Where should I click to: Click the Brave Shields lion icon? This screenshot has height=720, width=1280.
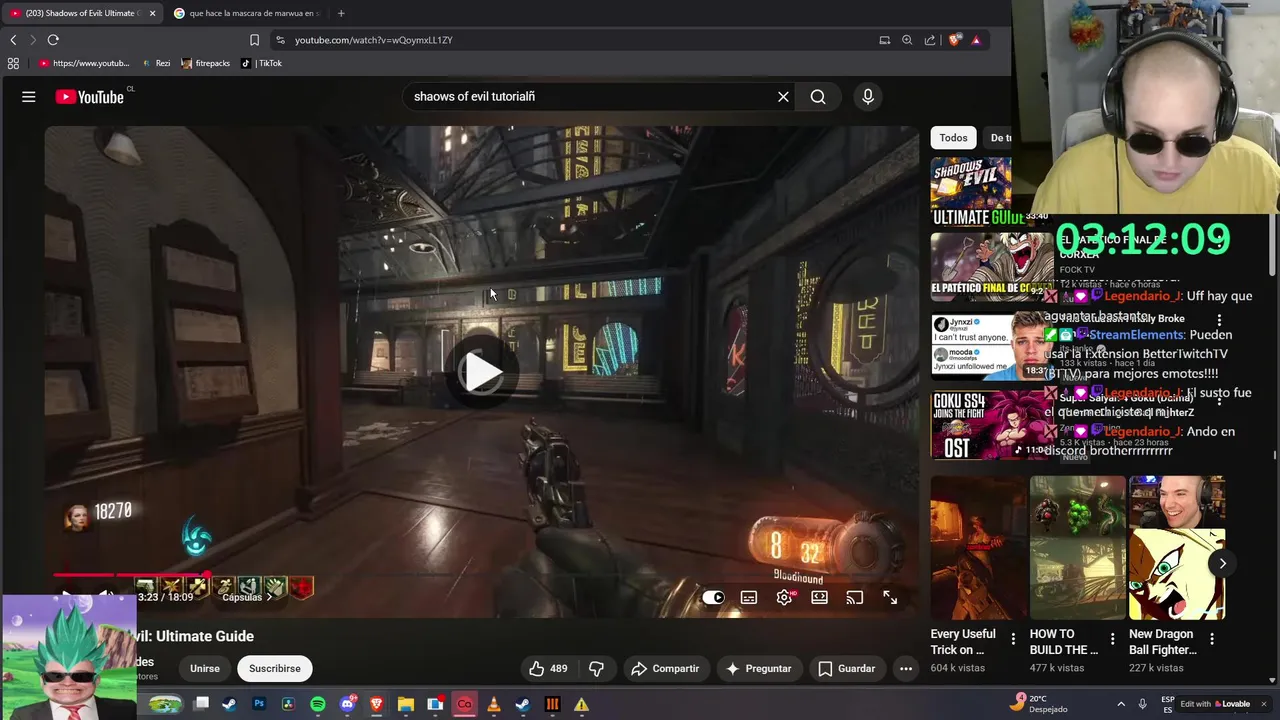point(954,40)
